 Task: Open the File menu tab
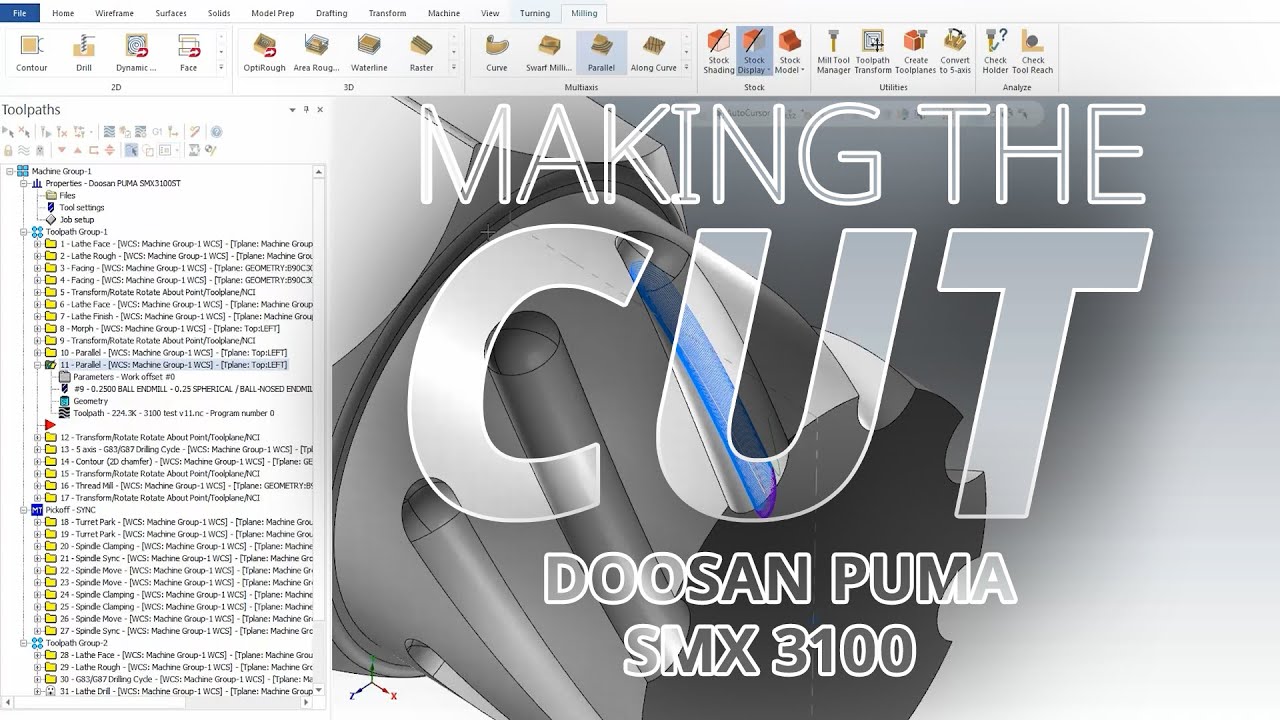tap(20, 13)
